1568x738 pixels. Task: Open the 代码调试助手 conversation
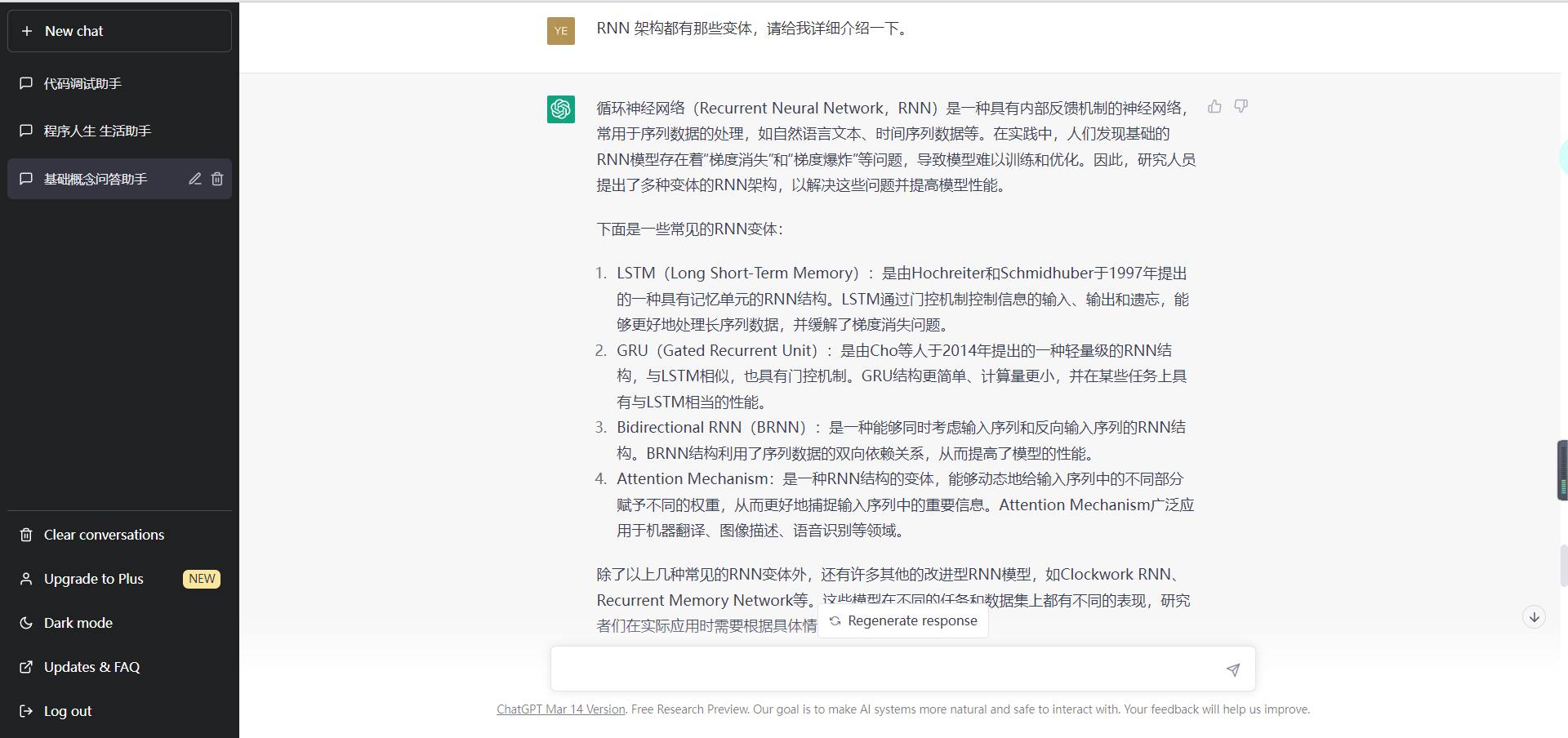click(119, 83)
